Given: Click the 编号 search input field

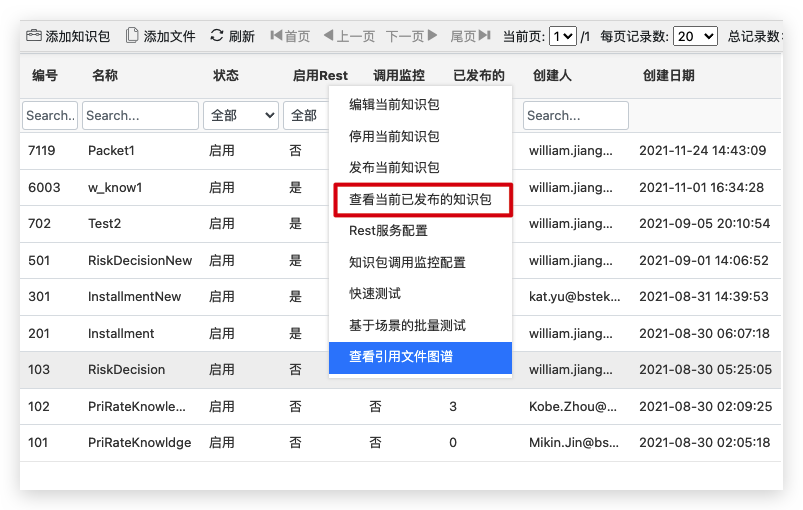Looking at the screenshot, I should tap(50, 115).
